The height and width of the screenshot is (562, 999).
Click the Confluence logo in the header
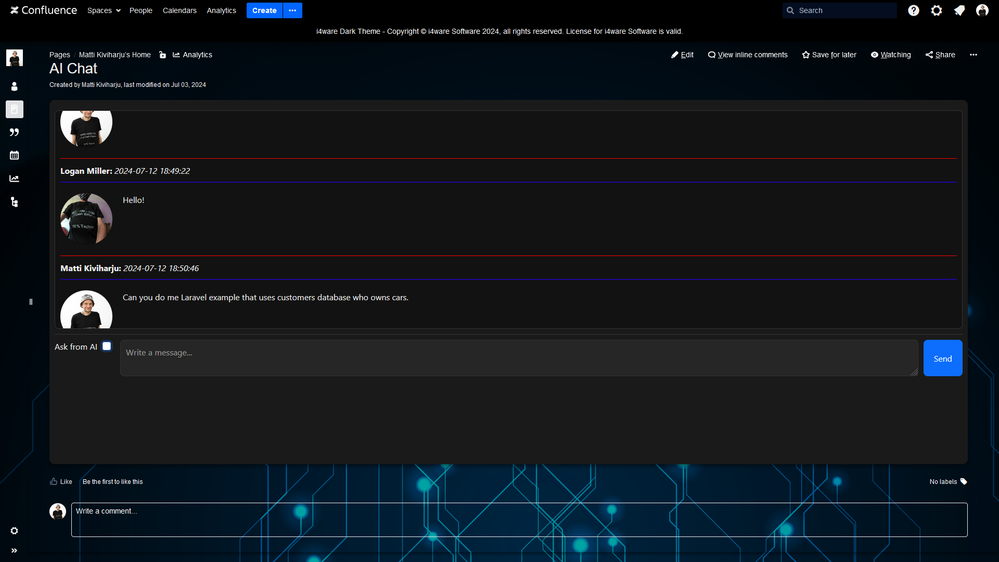pyautogui.click(x=43, y=10)
